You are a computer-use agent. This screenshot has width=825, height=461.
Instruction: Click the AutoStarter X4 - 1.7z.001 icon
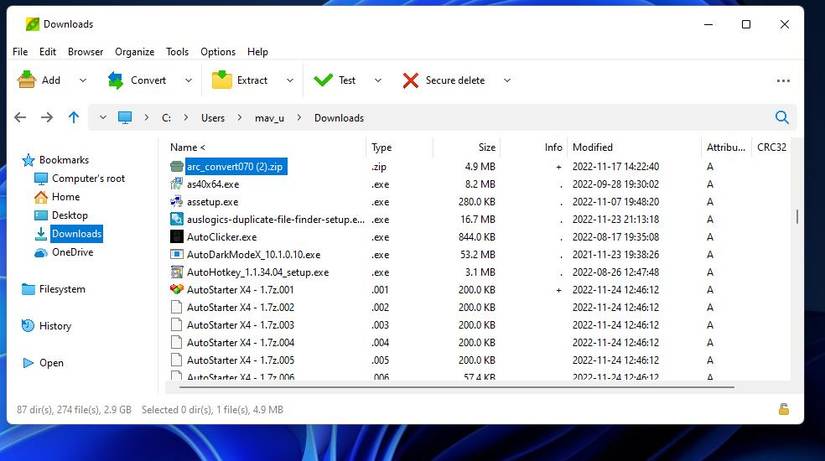[x=176, y=289]
